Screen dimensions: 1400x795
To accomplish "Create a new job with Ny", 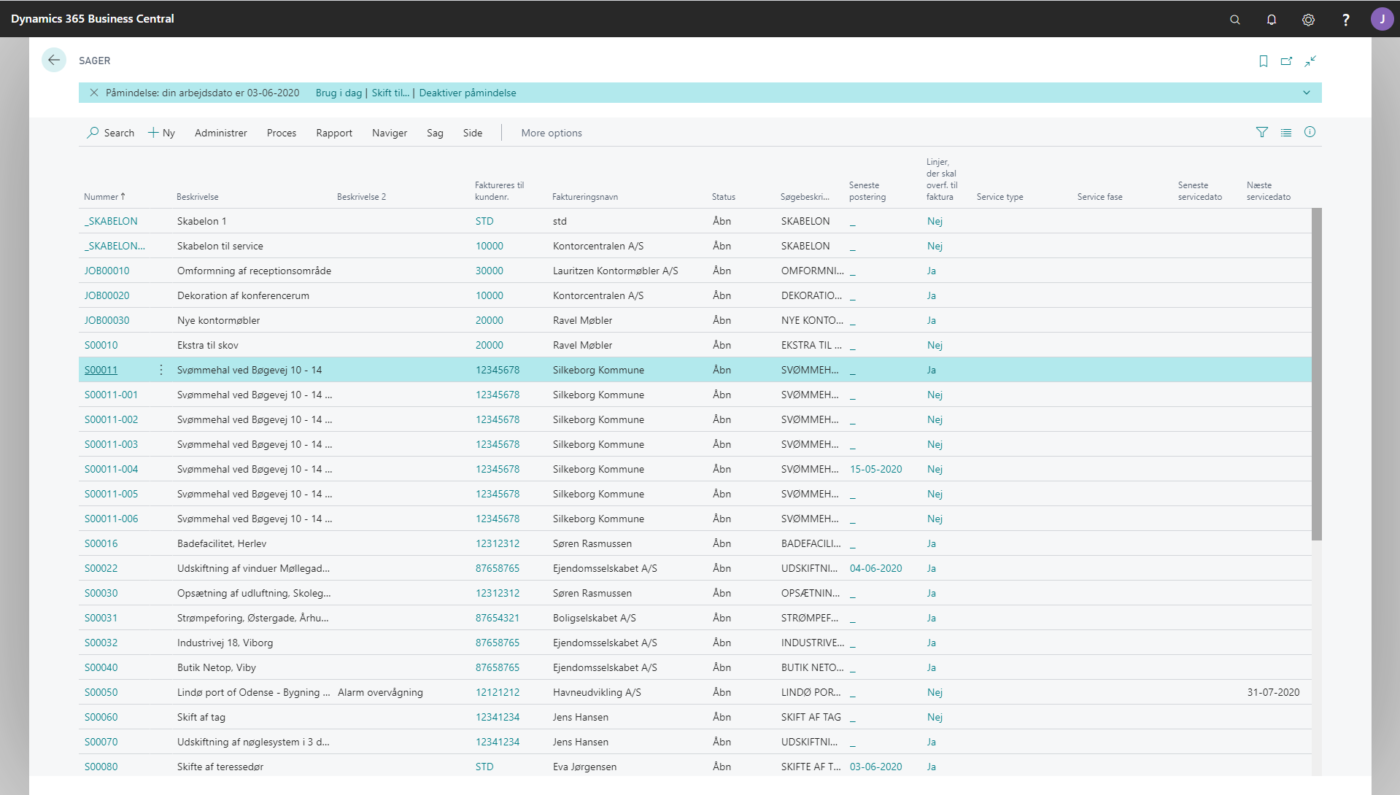I will coord(161,133).
